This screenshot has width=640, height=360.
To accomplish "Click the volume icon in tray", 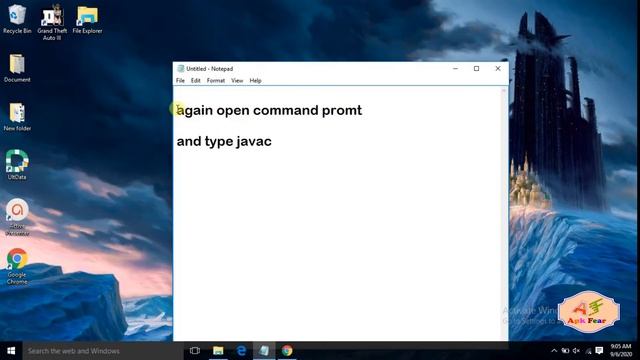I will point(576,351).
